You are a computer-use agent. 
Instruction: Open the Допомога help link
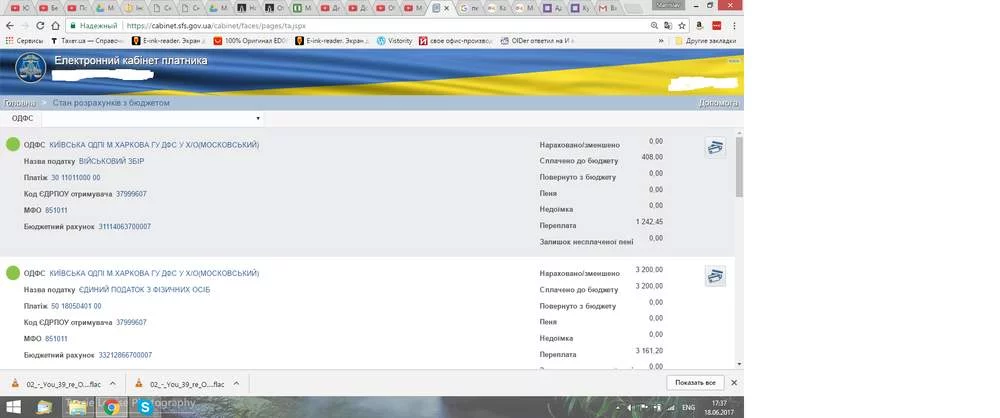(x=718, y=103)
